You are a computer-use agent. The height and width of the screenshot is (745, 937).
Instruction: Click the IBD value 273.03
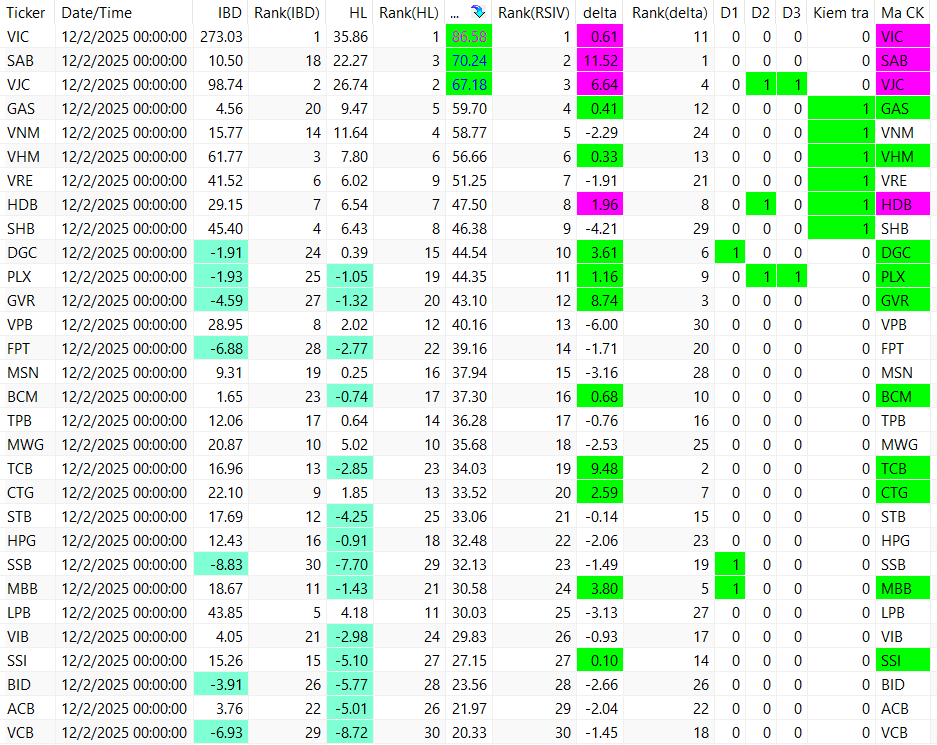point(221,36)
